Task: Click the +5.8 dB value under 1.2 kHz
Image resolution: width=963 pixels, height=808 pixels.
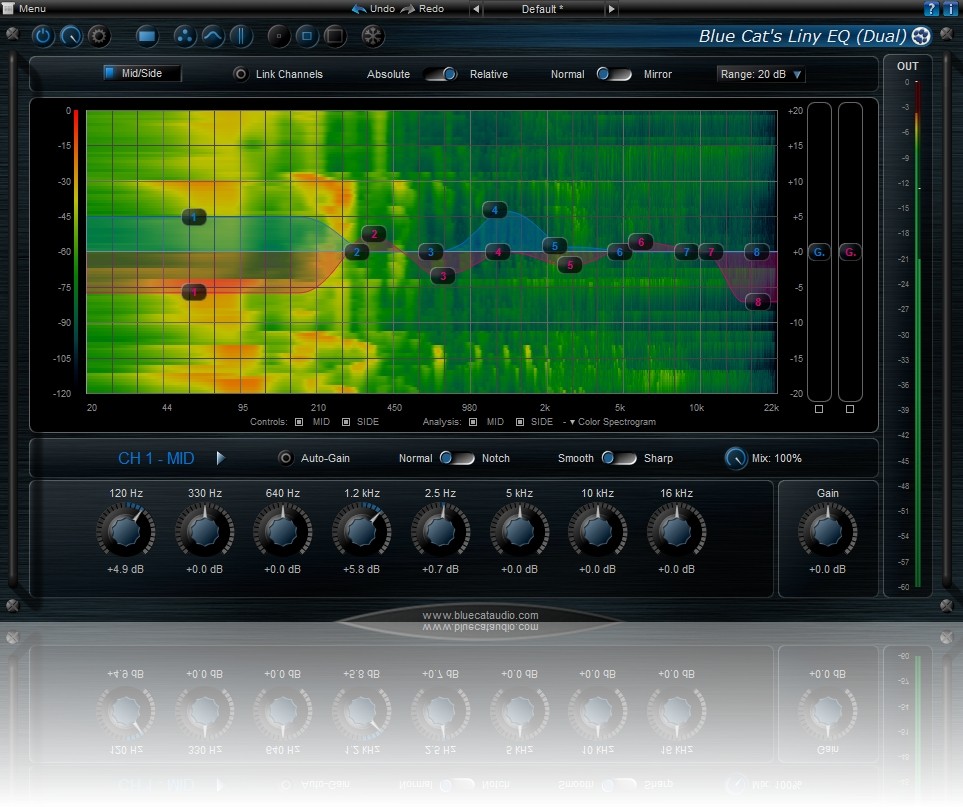Action: click(x=362, y=569)
